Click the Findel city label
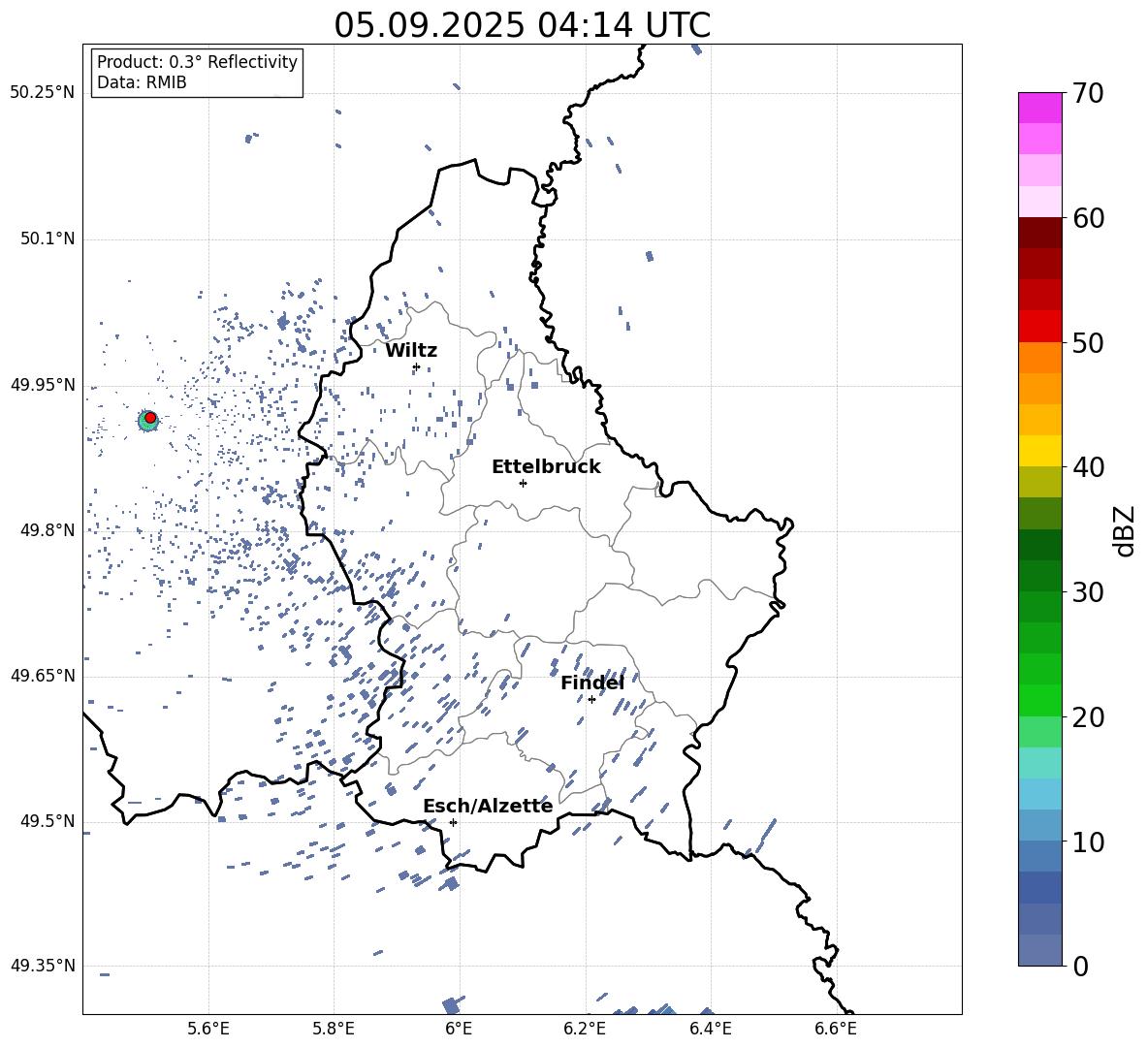 click(x=591, y=683)
